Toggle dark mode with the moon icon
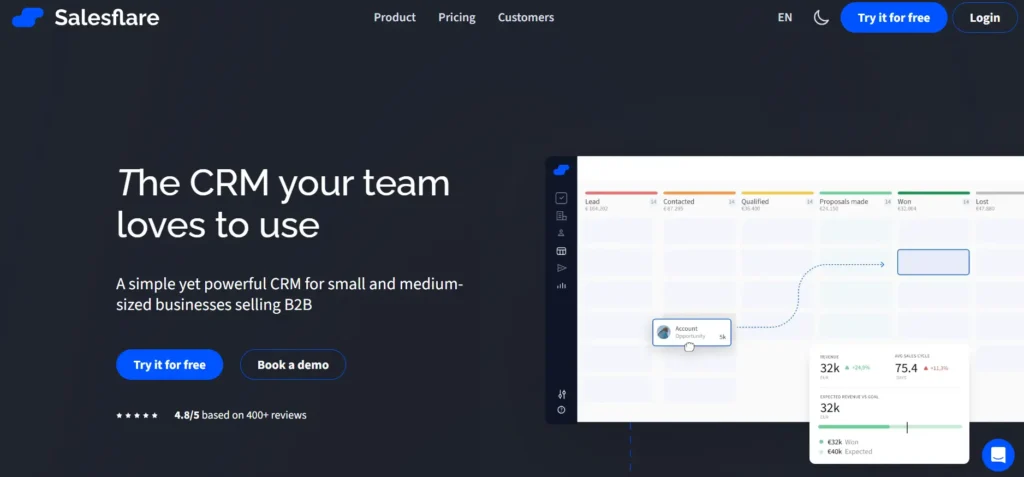The height and width of the screenshot is (477, 1024). click(821, 18)
